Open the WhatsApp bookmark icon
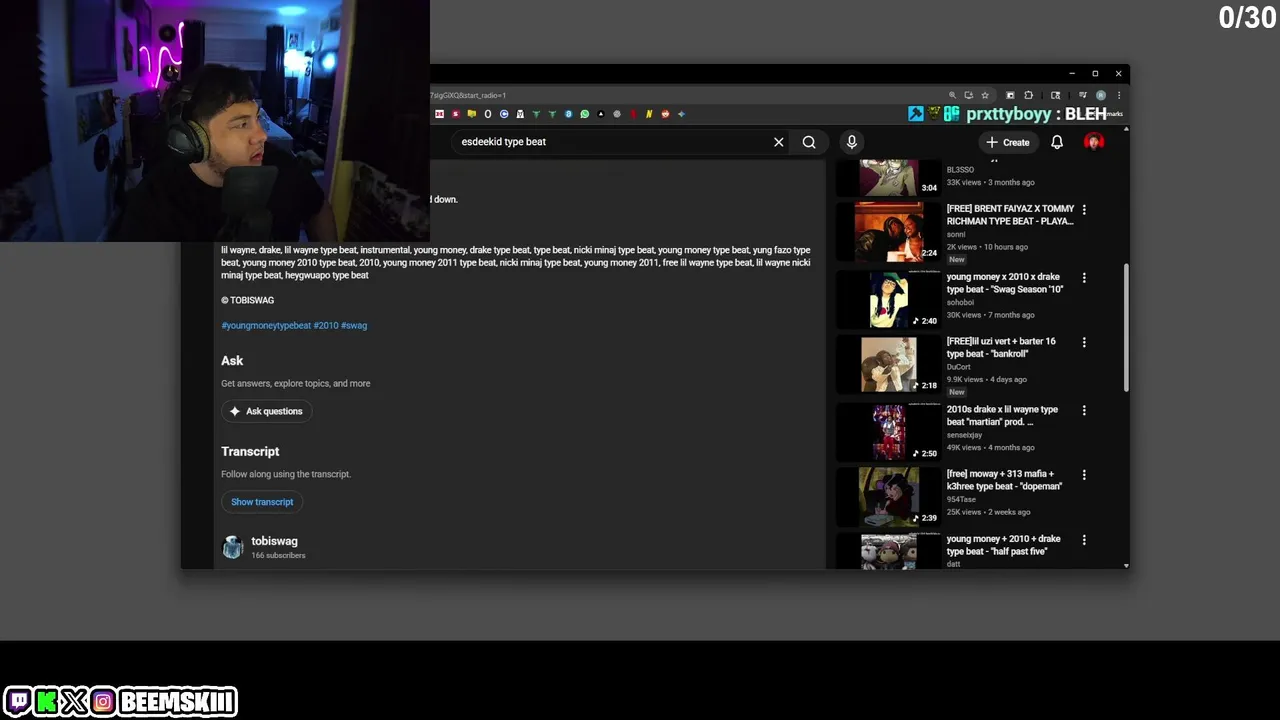The width and height of the screenshot is (1280, 720). pyautogui.click(x=585, y=114)
